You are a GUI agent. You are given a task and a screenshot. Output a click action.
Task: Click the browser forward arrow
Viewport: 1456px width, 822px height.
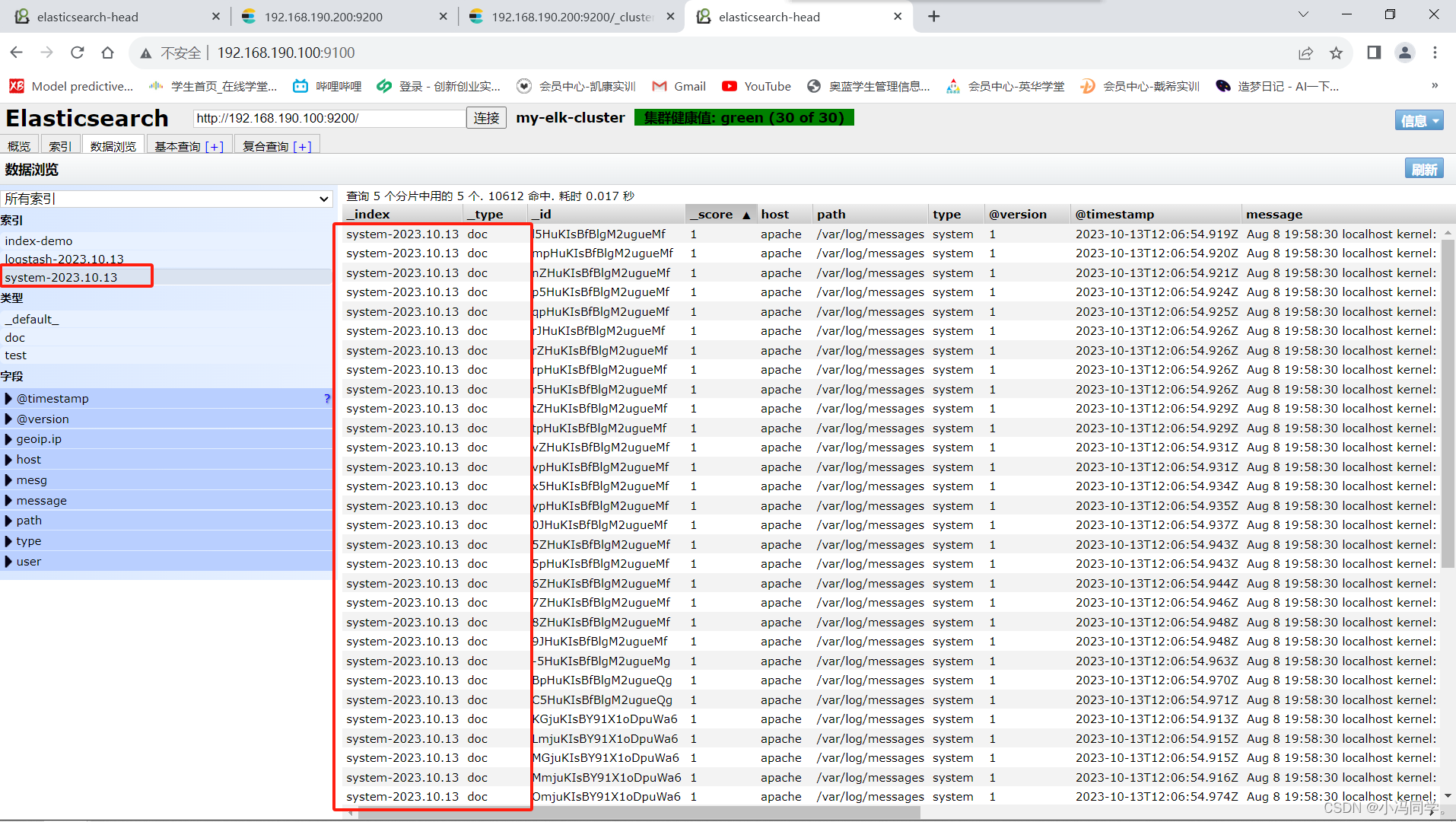[x=47, y=53]
